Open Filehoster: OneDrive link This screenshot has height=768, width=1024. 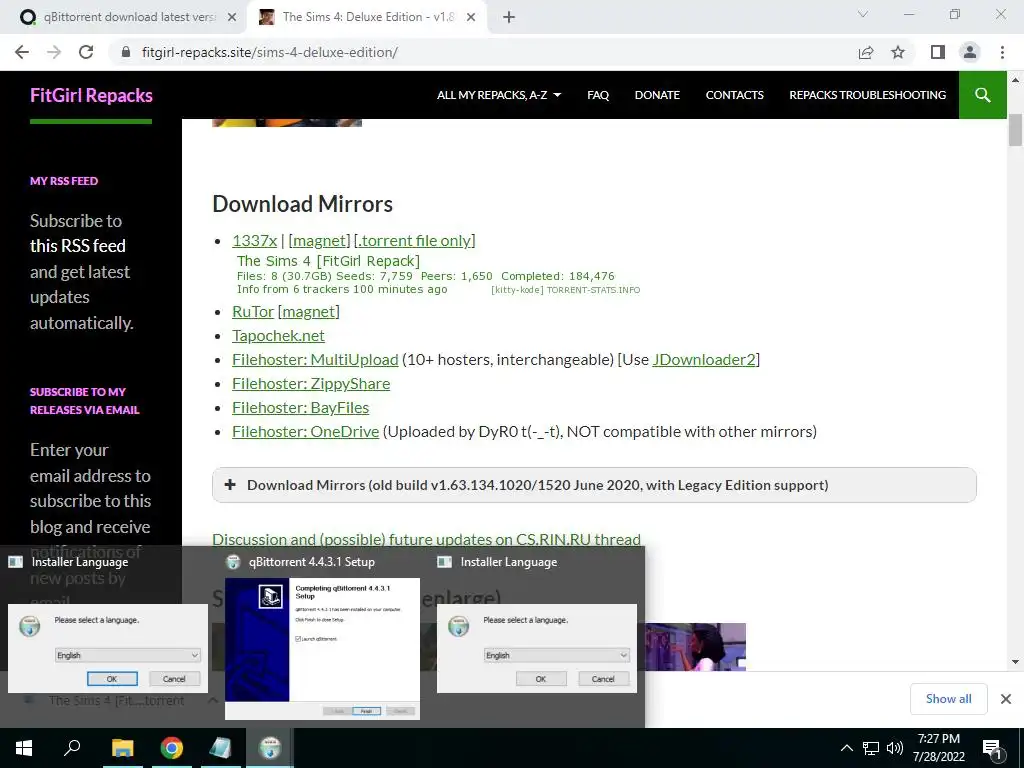tap(306, 432)
